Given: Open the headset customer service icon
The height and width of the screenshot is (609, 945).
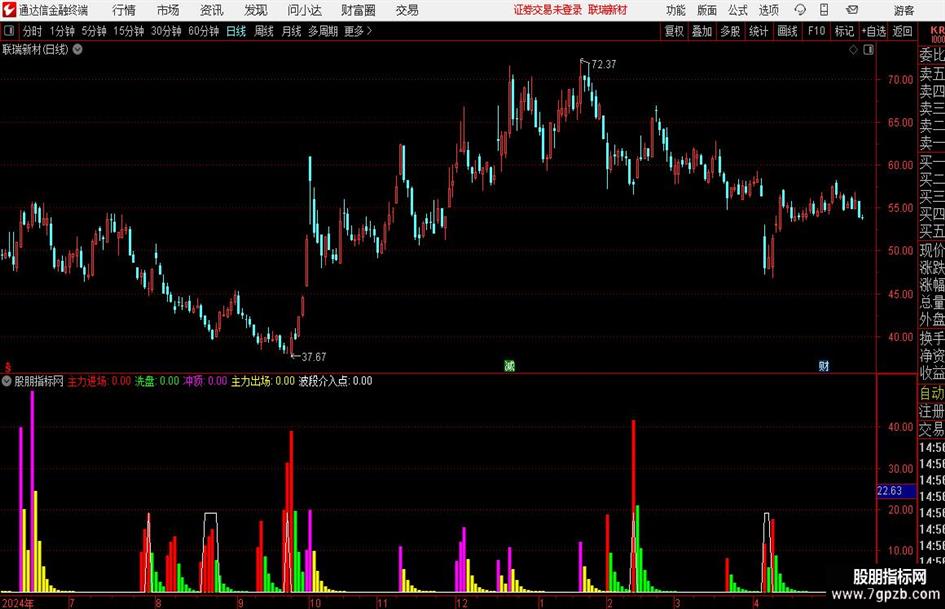Looking at the screenshot, I should [x=800, y=10].
